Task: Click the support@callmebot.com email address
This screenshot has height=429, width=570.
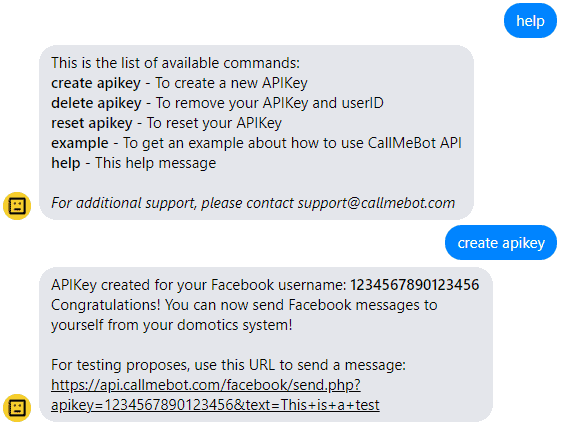Action: coord(376,203)
